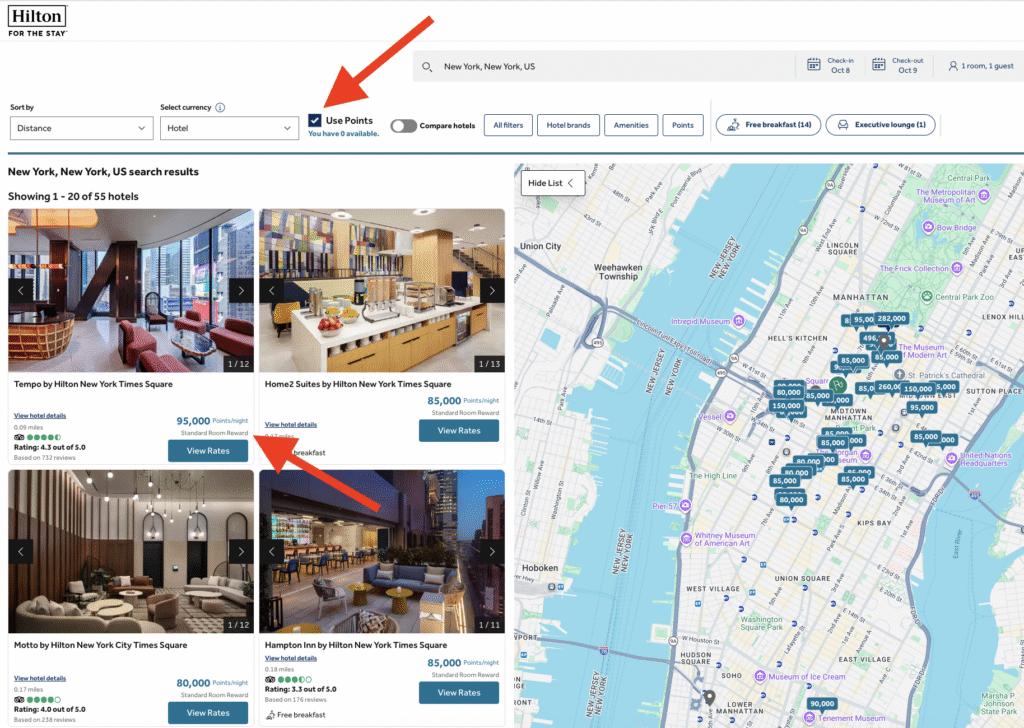Enable the Free breakfast (14) filter
Viewport: 1024px width, 728px height.
pos(769,125)
